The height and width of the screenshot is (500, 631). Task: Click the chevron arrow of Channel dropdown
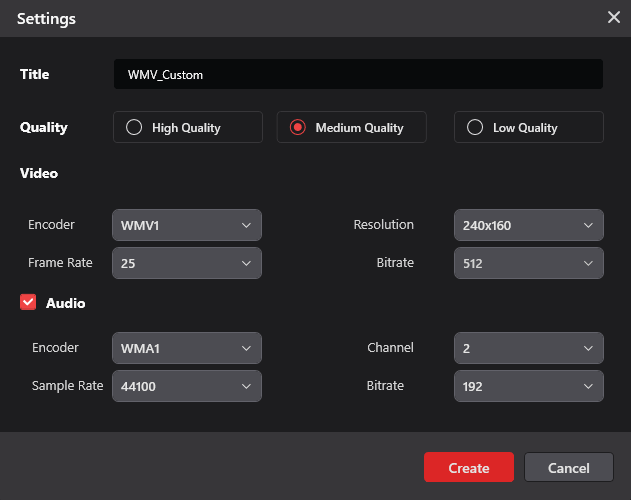588,348
